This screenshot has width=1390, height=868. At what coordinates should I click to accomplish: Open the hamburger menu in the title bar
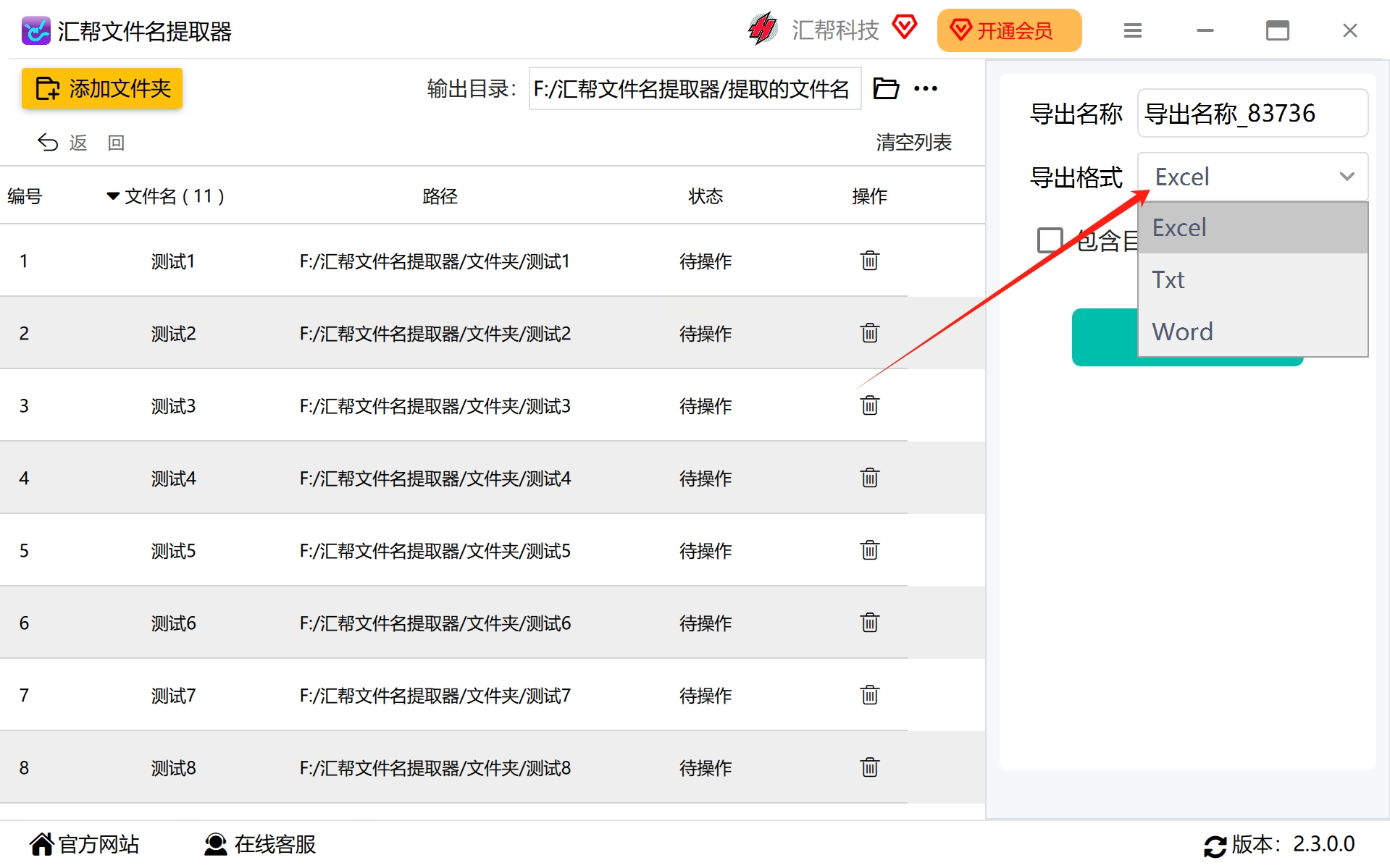(1132, 30)
